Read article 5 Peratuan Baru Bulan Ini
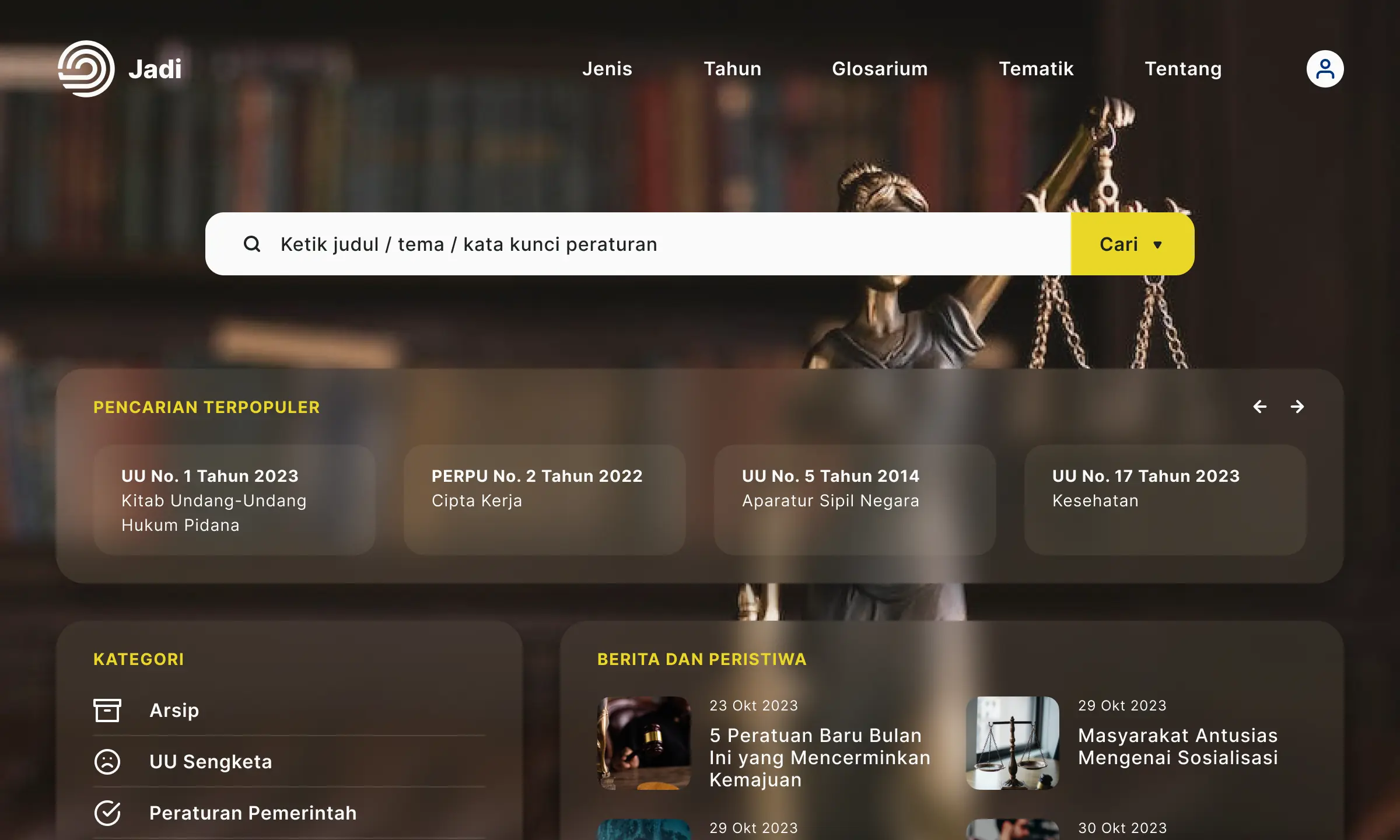Image resolution: width=1400 pixels, height=840 pixels. click(820, 757)
